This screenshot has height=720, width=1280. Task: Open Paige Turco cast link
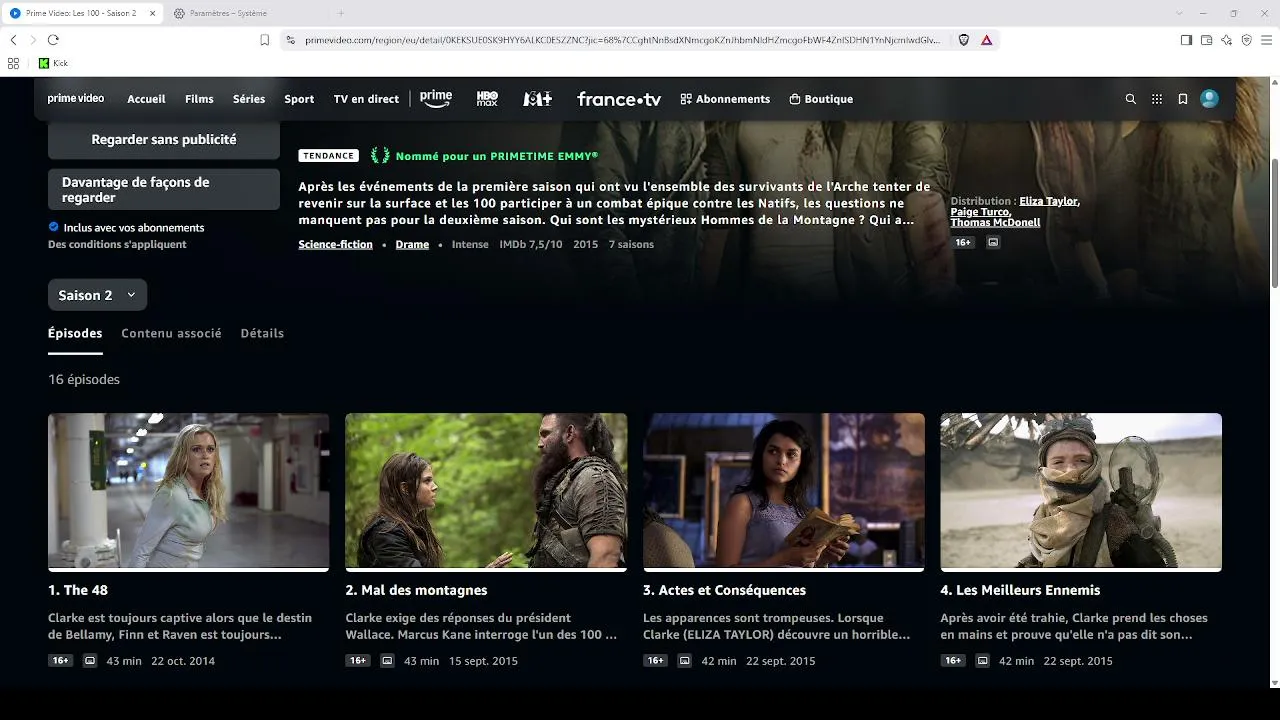pyautogui.click(x=980, y=212)
